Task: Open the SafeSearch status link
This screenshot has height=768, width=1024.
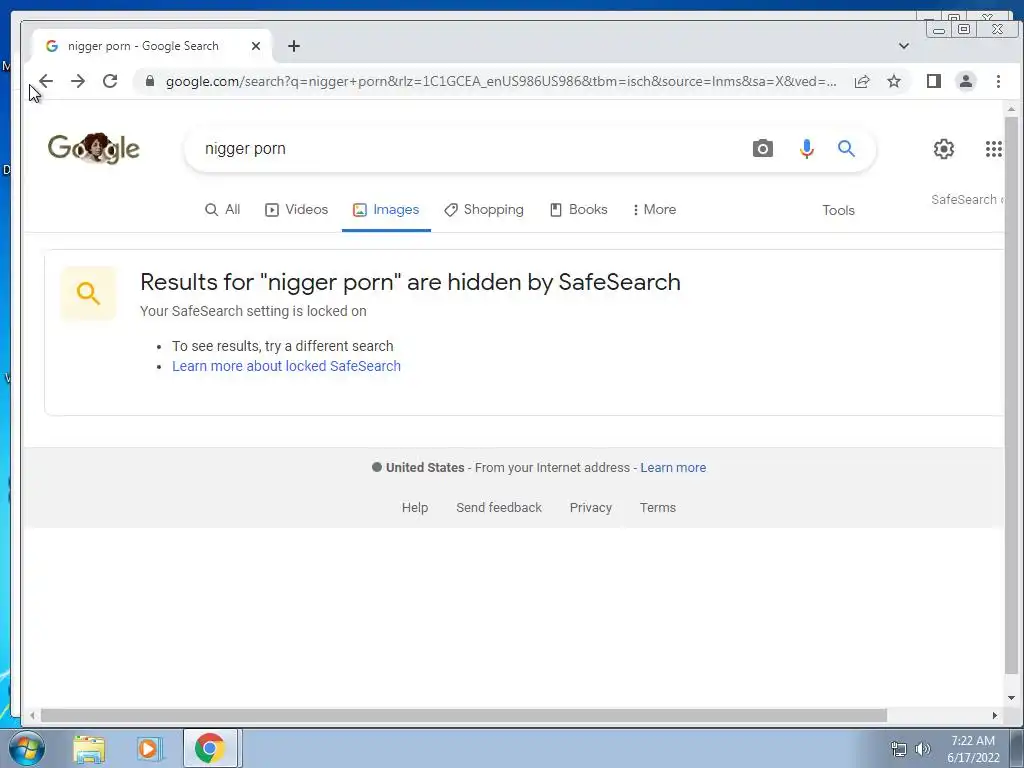Action: coord(967,200)
